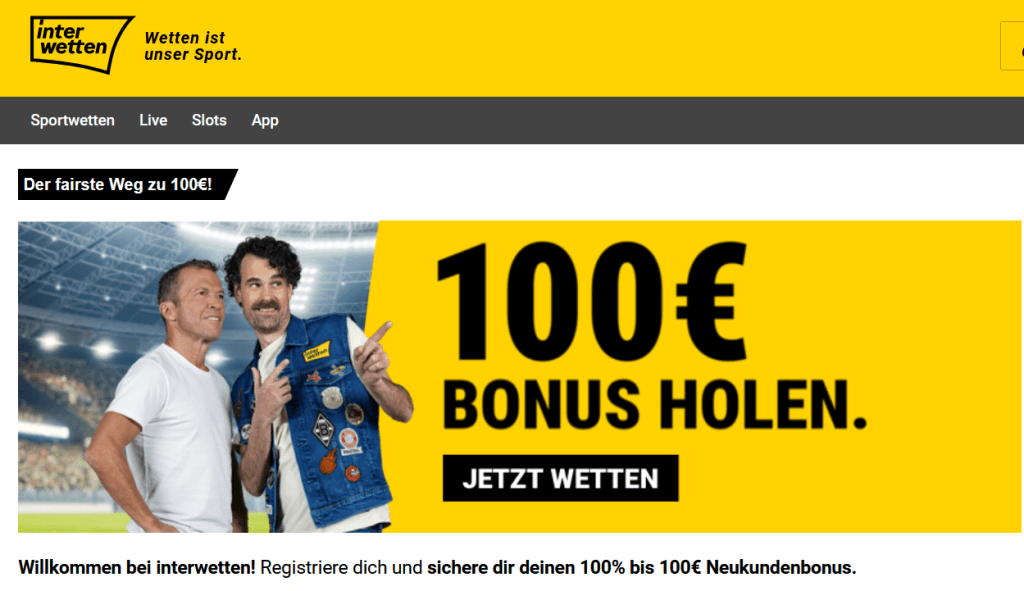
Task: Click the interwetten logo in header
Action: (82, 44)
